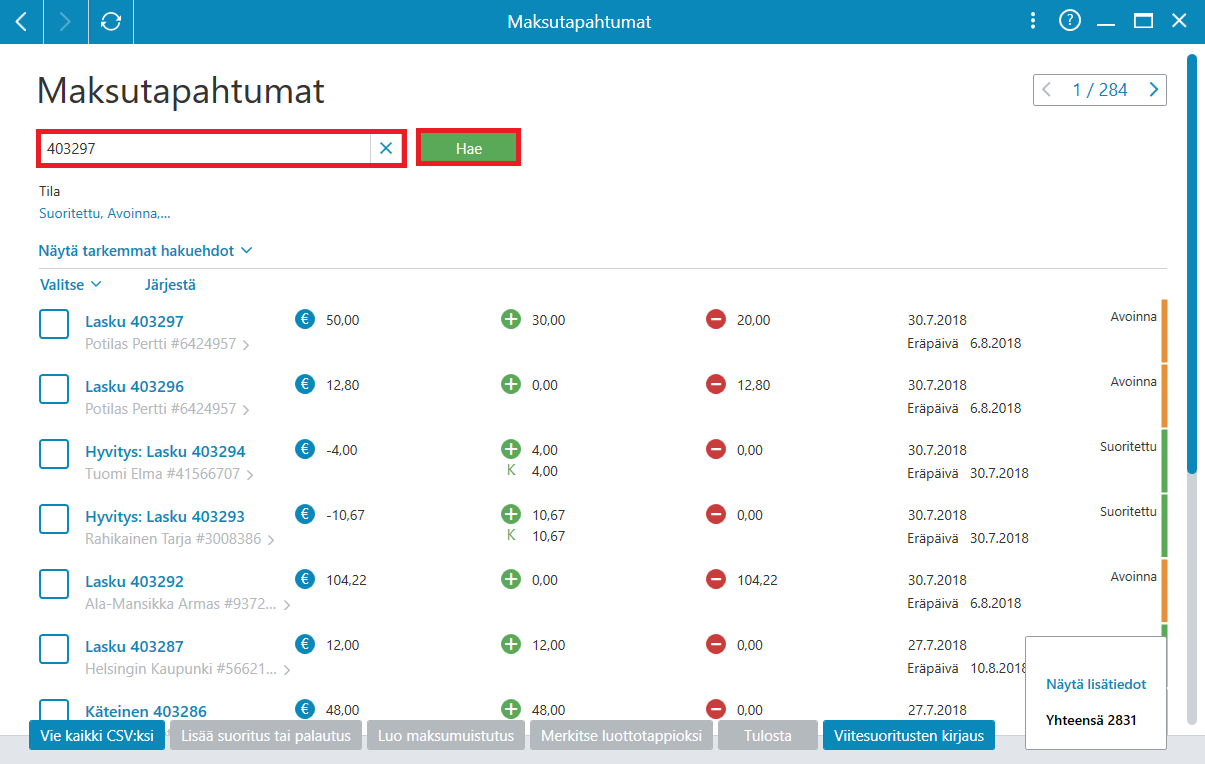This screenshot has height=764, width=1205.
Task: Click green plus on Lasku 403296 row
Action: click(x=511, y=385)
